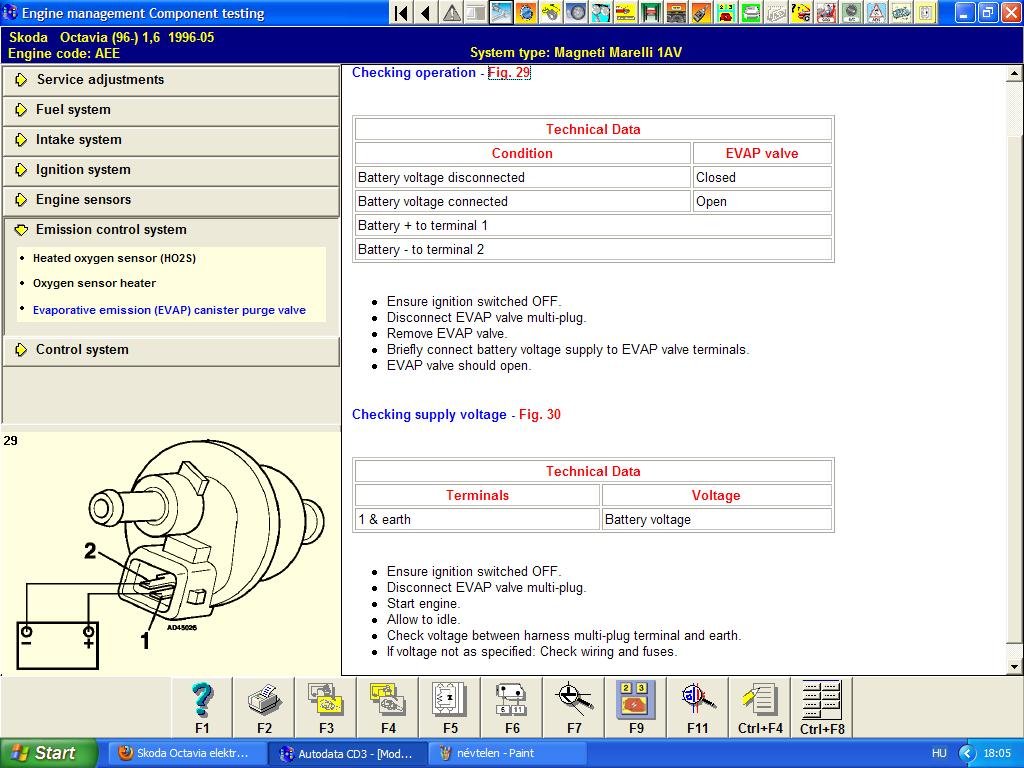Click the scrollbar down arrow

pos(1014,667)
